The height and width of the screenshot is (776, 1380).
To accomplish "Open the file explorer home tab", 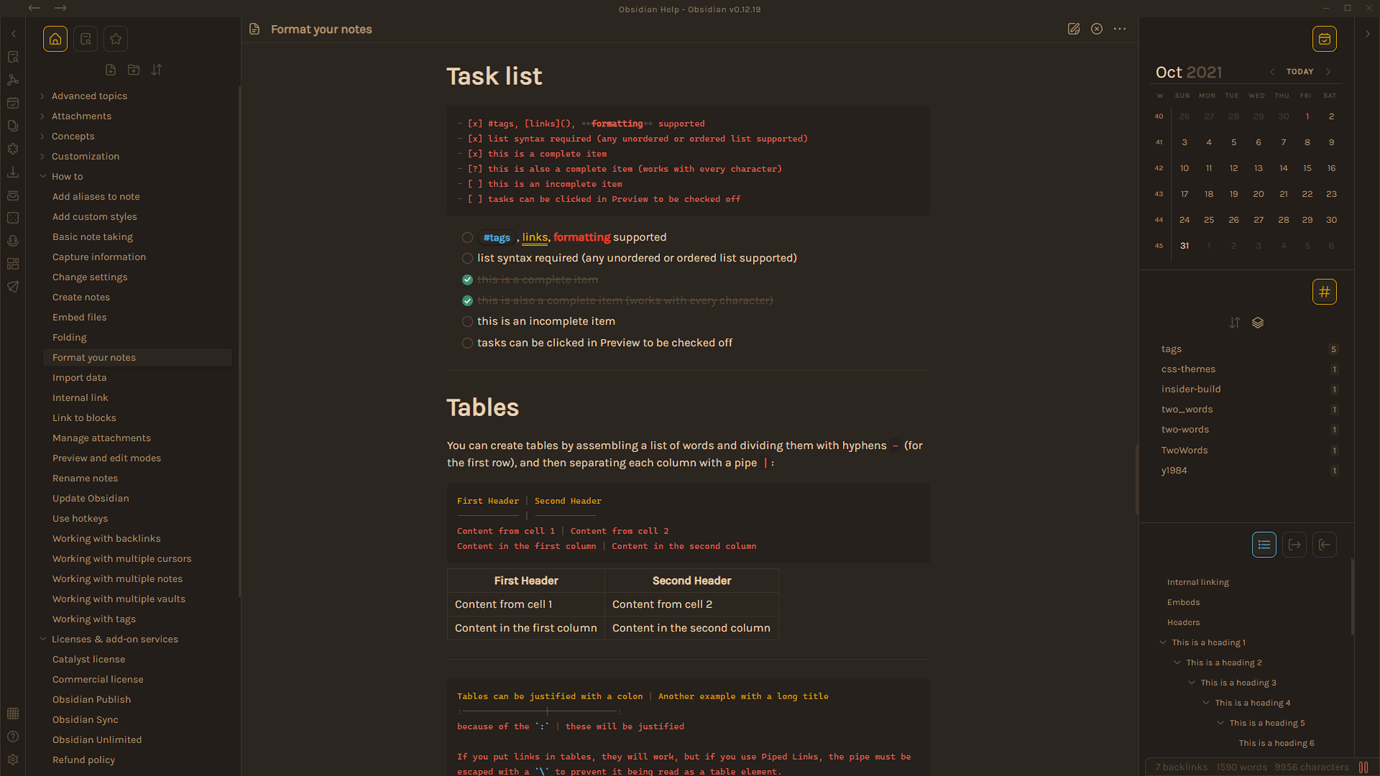I will click(55, 39).
